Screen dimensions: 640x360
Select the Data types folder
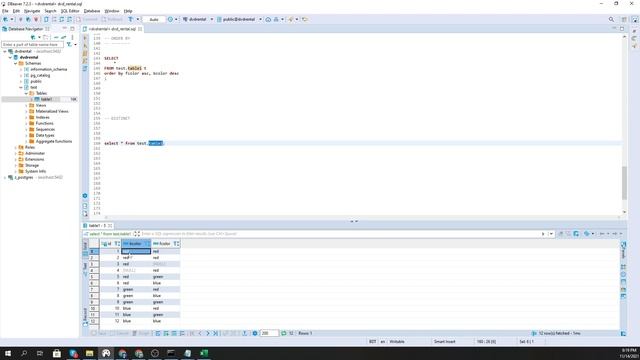point(44,136)
